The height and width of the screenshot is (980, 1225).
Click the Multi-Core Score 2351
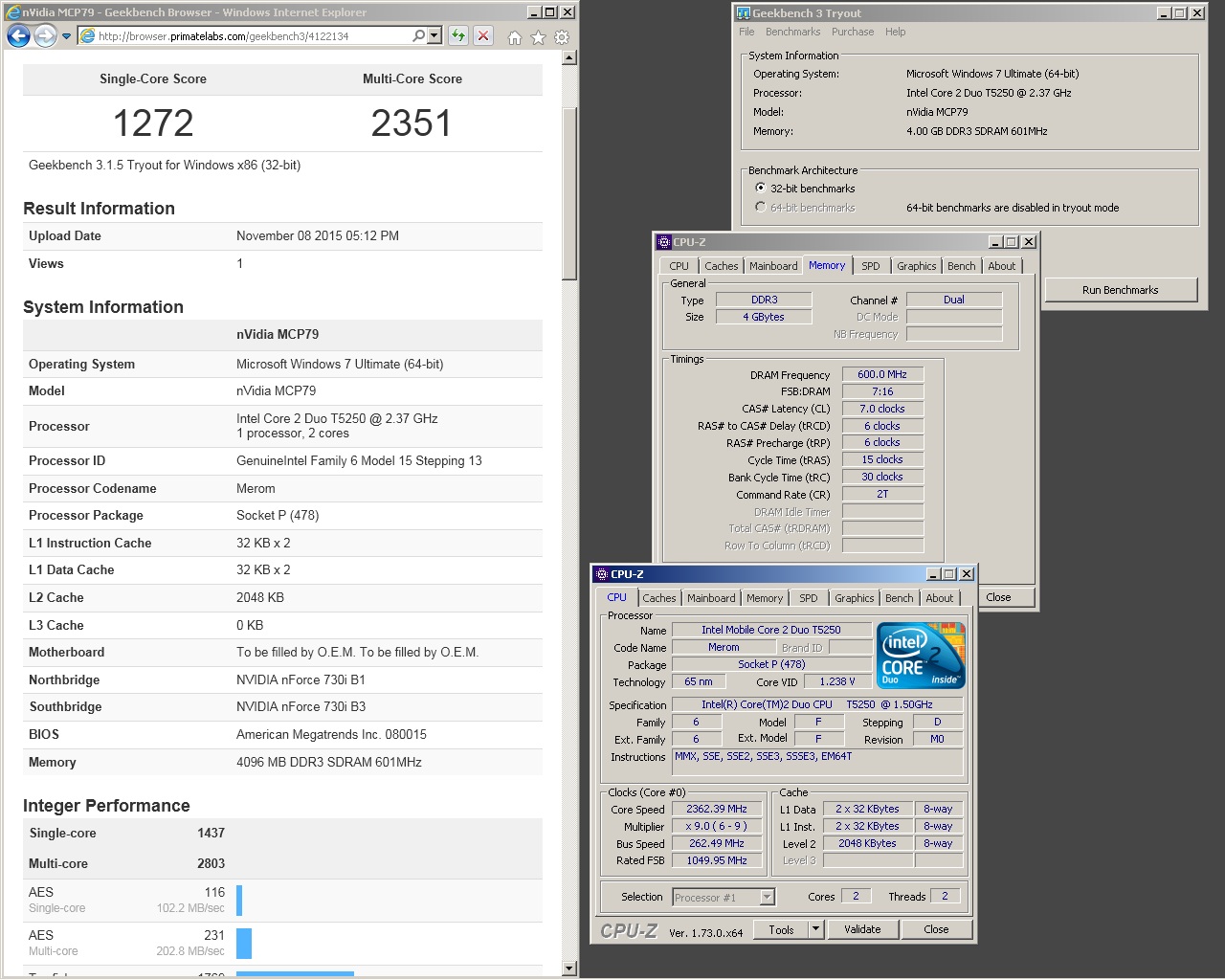[412, 123]
